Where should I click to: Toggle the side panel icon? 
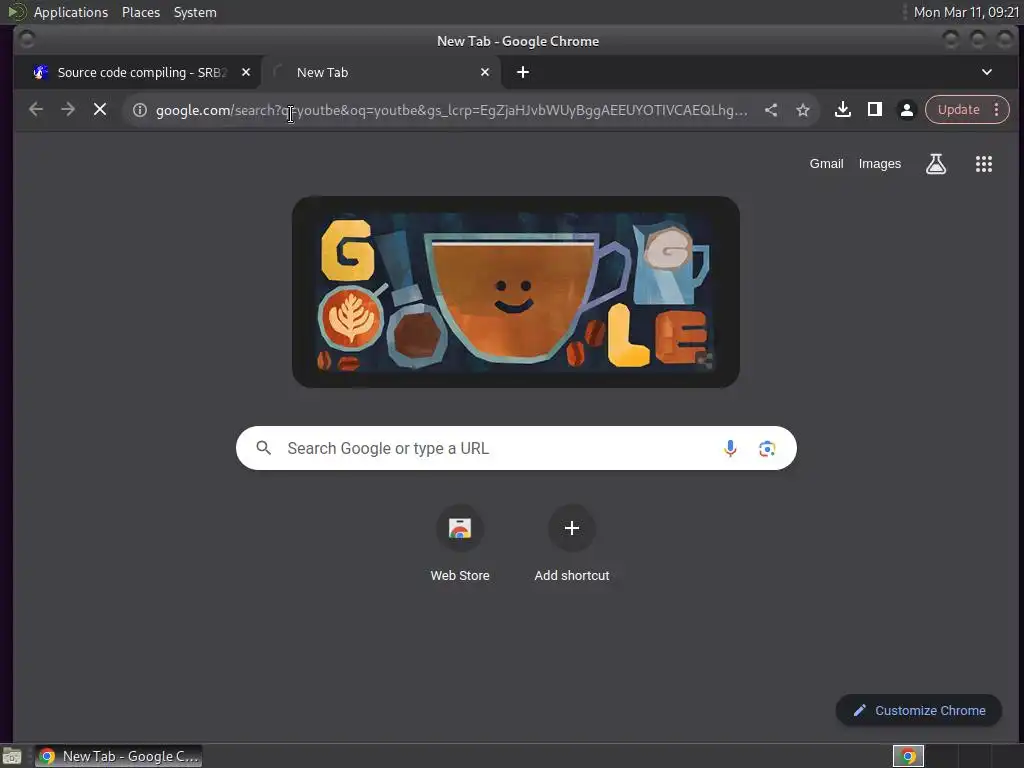pos(875,110)
